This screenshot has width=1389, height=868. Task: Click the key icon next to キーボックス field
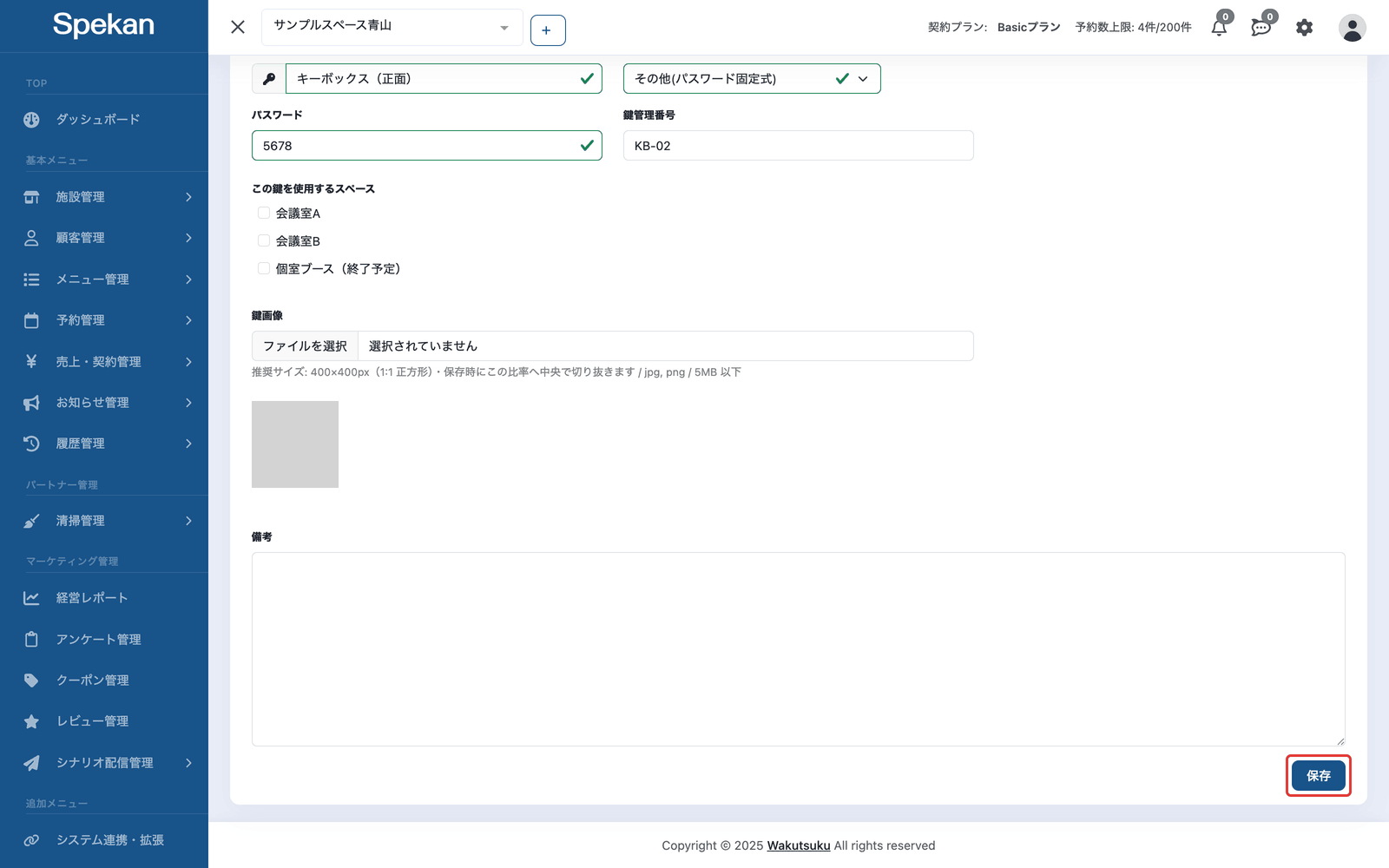pos(269,79)
